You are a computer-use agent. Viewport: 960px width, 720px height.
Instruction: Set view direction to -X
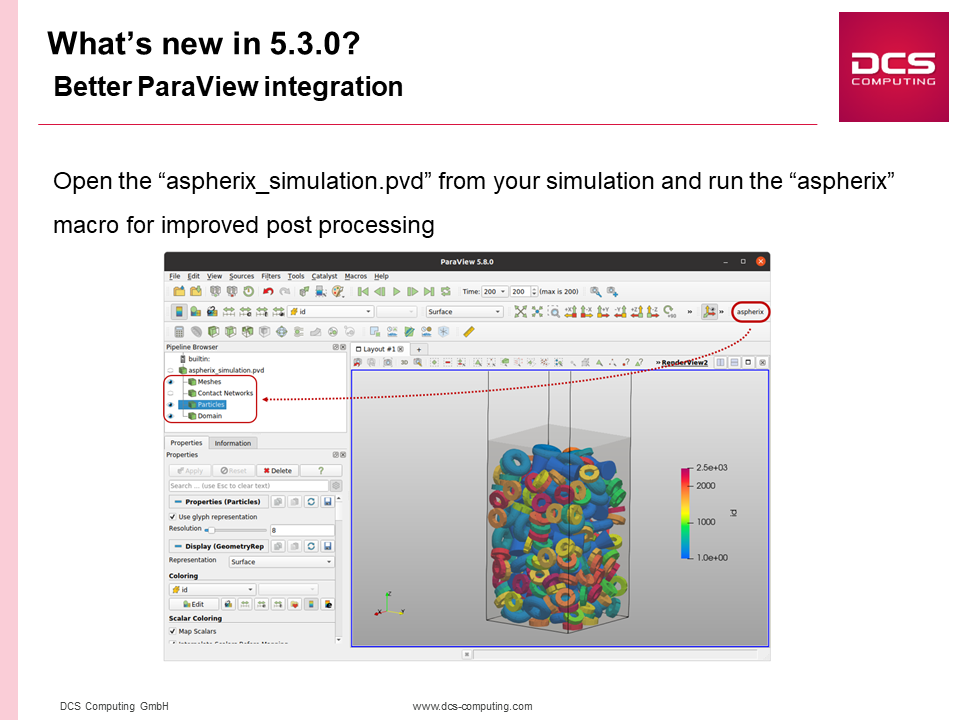587,312
